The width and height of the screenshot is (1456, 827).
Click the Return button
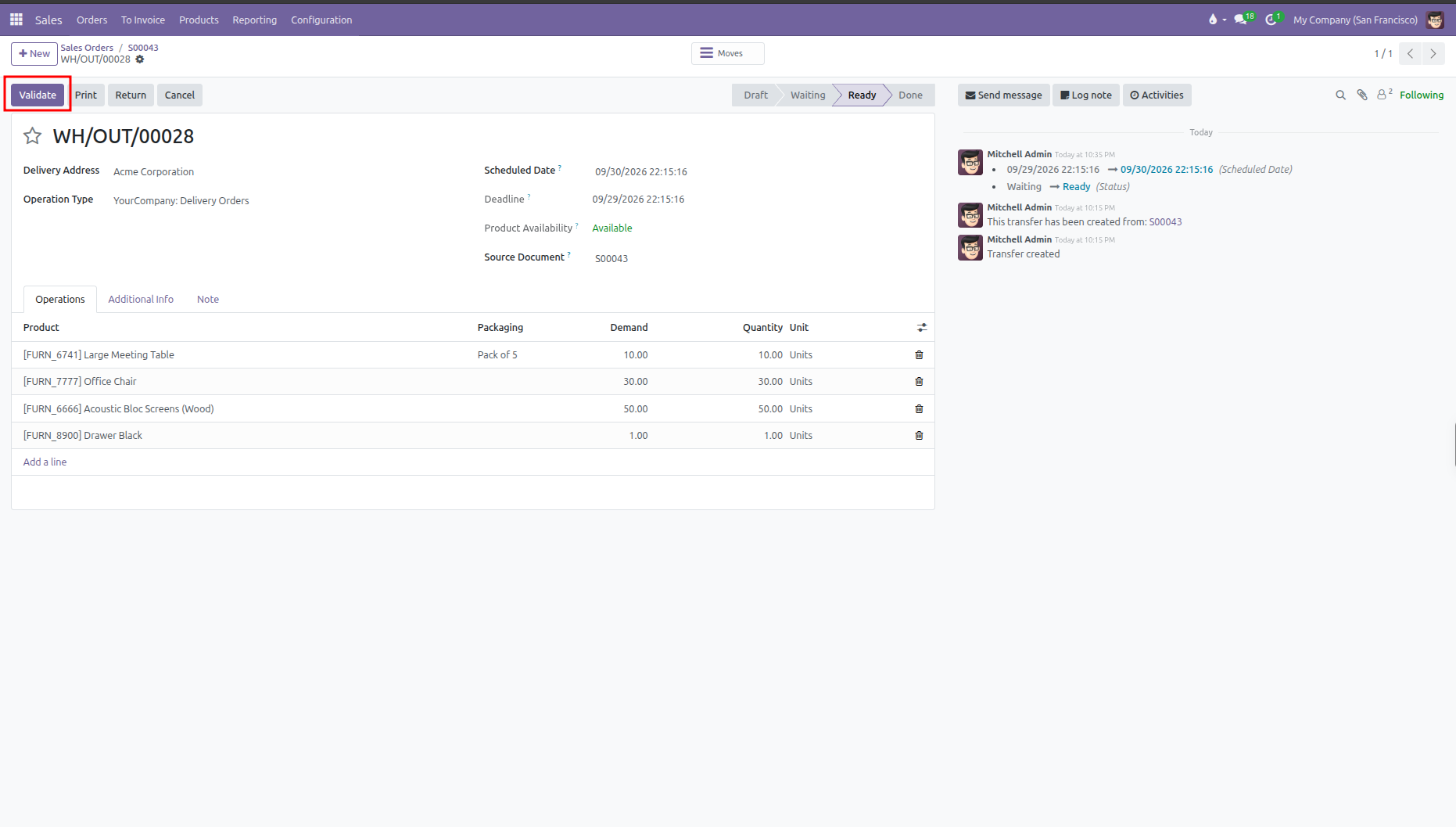[131, 95]
